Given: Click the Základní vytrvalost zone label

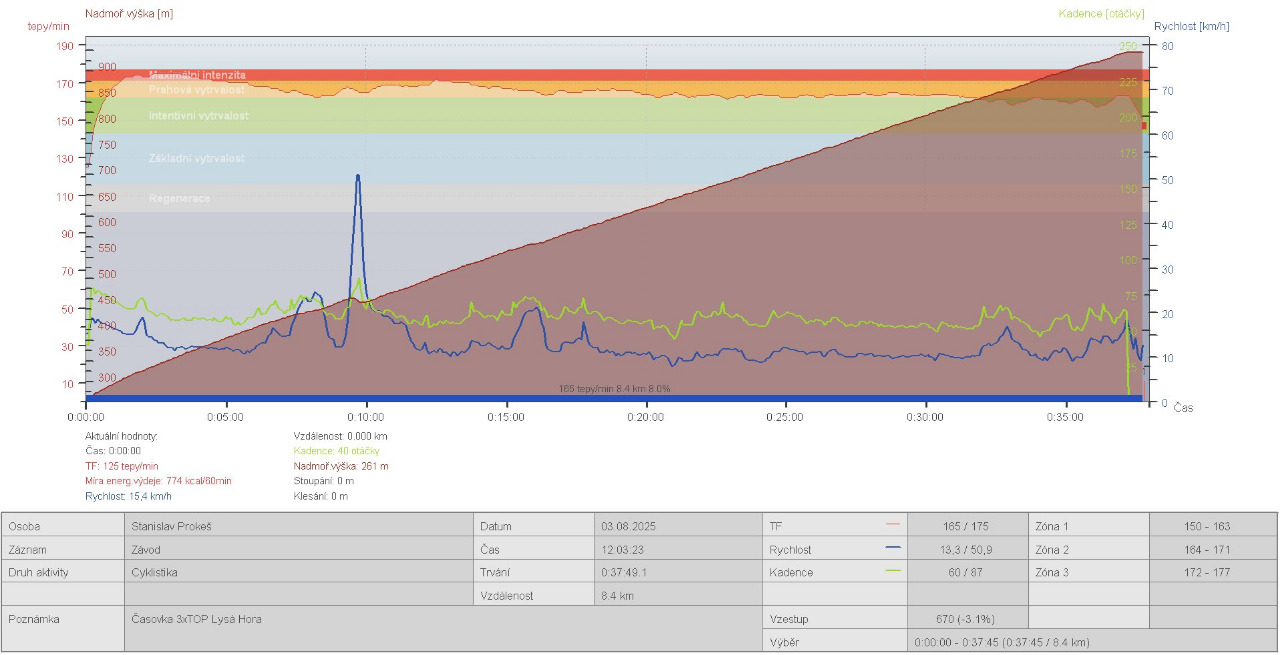Looking at the screenshot, I should [196, 159].
